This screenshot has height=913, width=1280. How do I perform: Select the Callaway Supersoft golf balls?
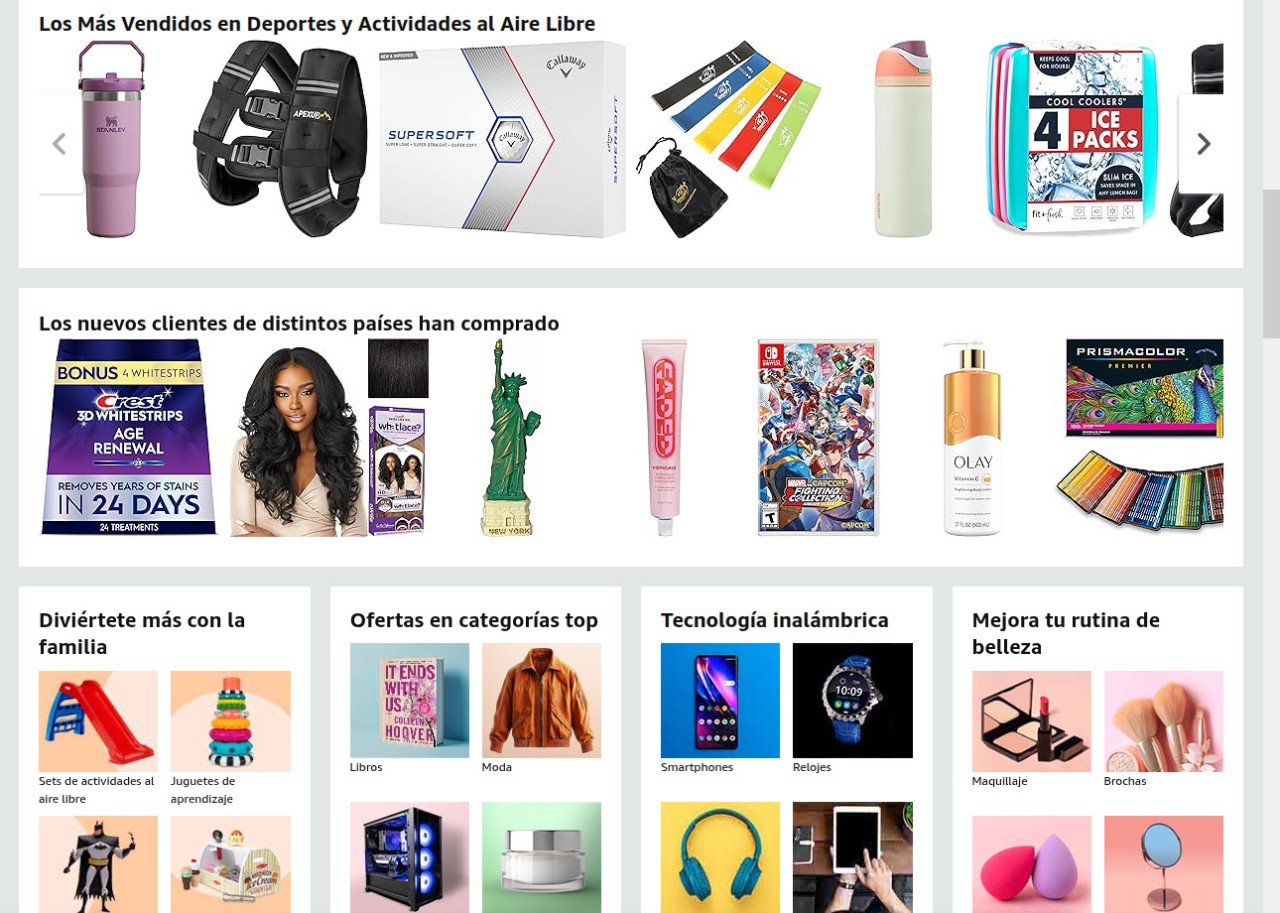(x=502, y=139)
